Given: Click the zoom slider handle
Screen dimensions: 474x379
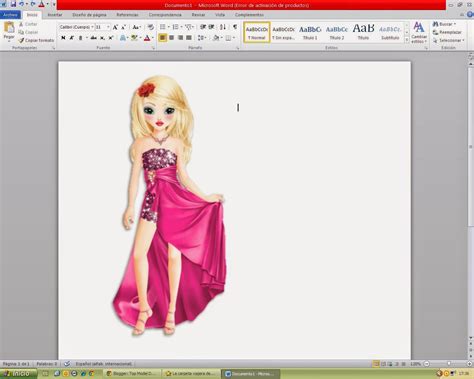Looking at the screenshot, I should pos(449,364).
